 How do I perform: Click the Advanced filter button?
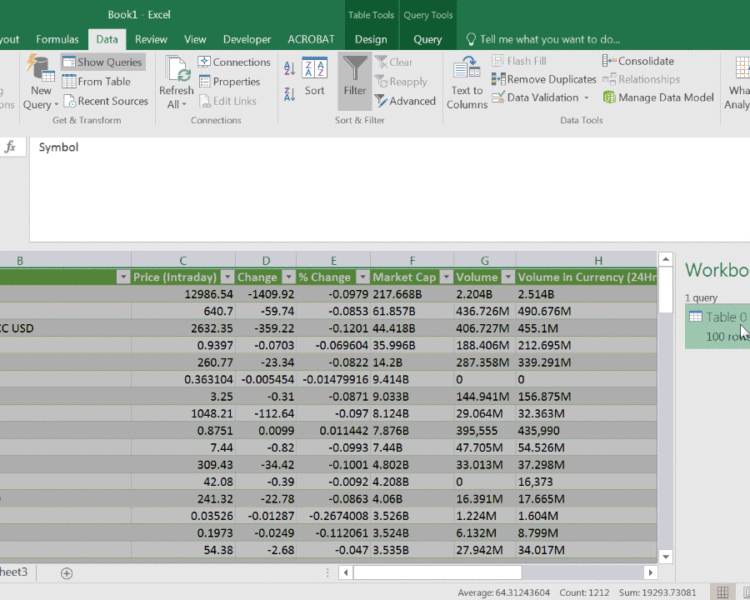point(406,101)
